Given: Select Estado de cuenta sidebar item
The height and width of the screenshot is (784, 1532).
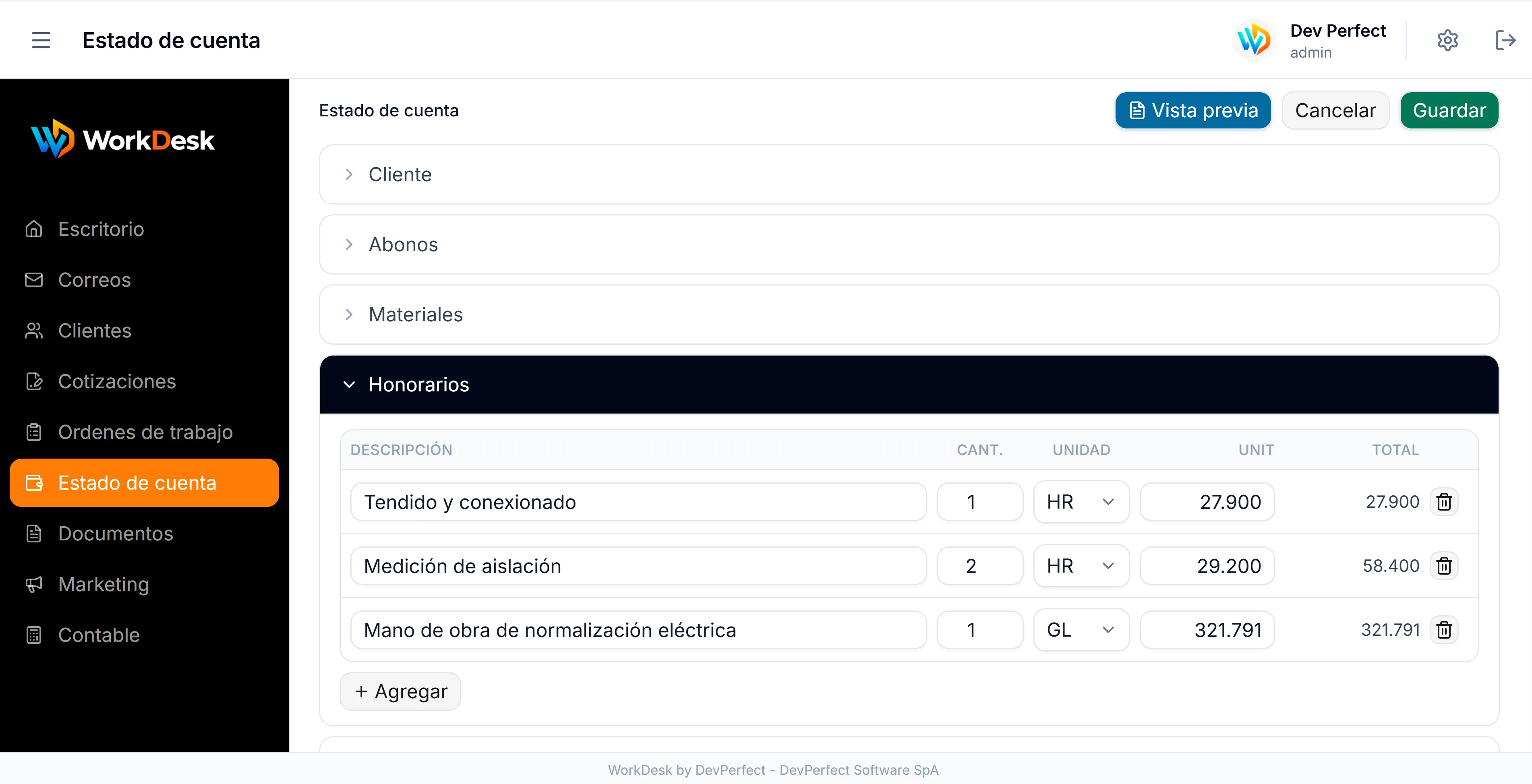Looking at the screenshot, I should click(144, 482).
